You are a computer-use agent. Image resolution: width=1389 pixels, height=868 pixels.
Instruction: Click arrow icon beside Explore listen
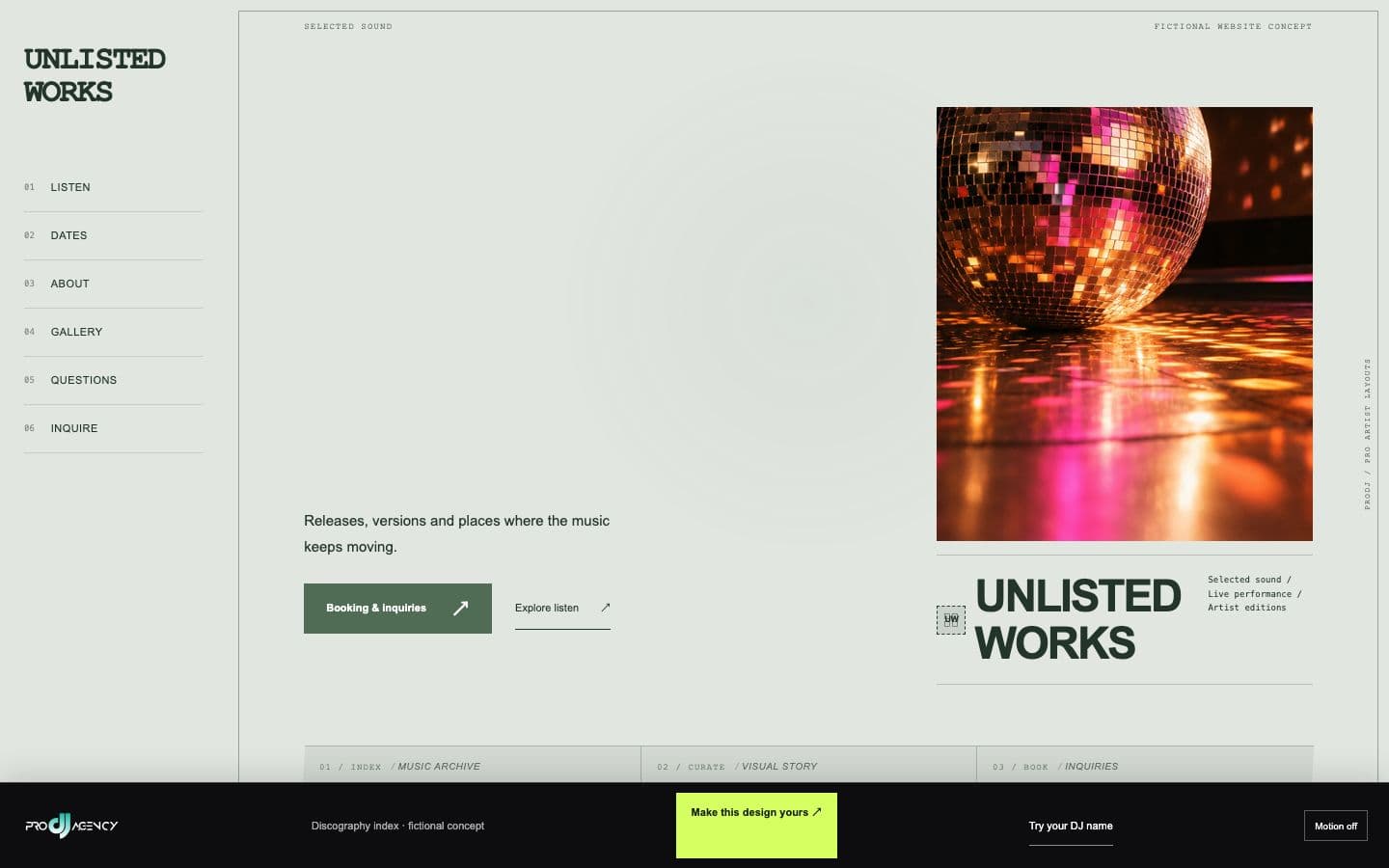[x=606, y=608]
